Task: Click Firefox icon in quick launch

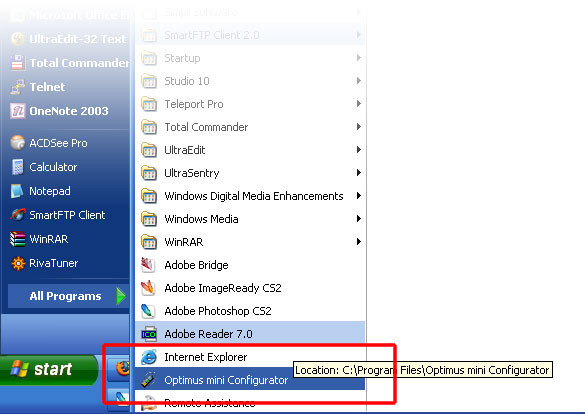Action: 122,368
